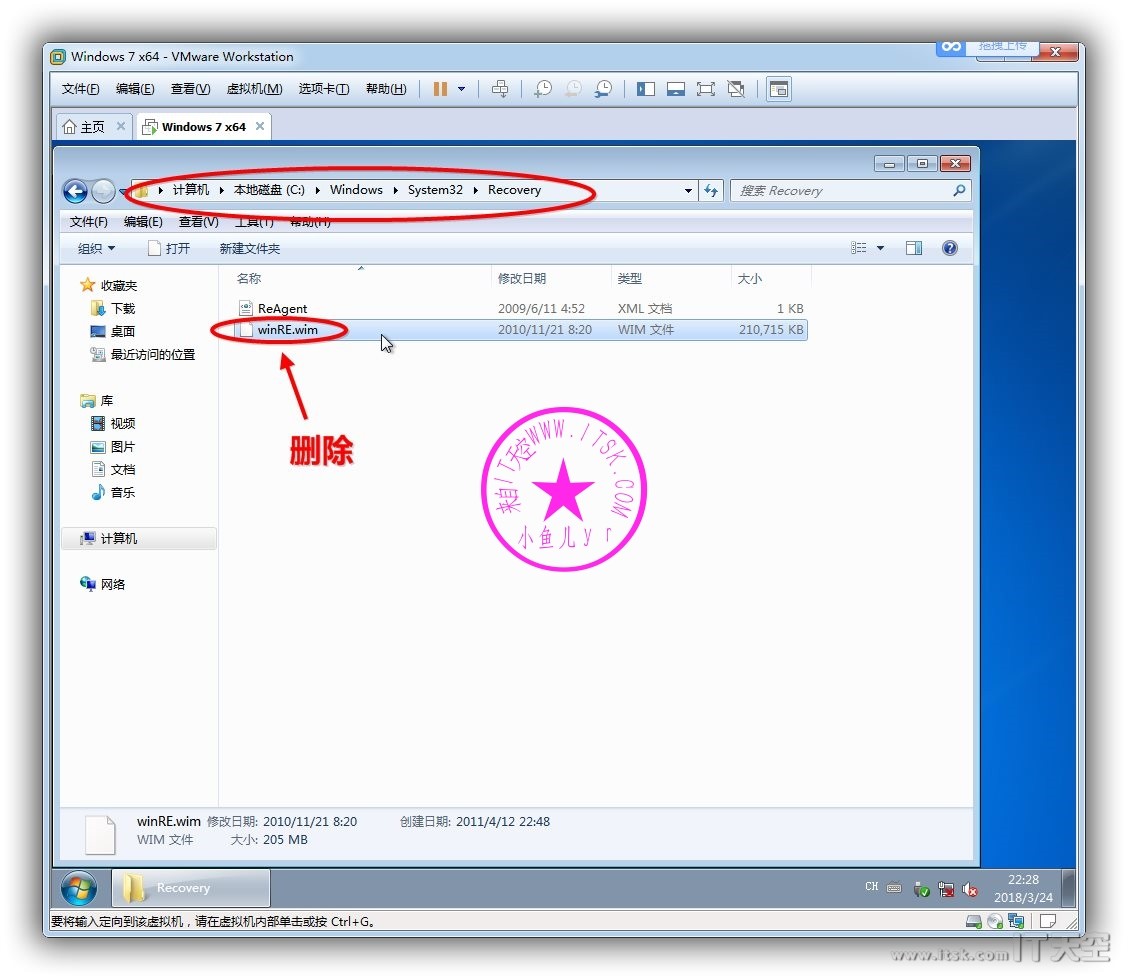The image size is (1128, 980).
Task: Click the muted volume tray icon
Action: point(969,889)
